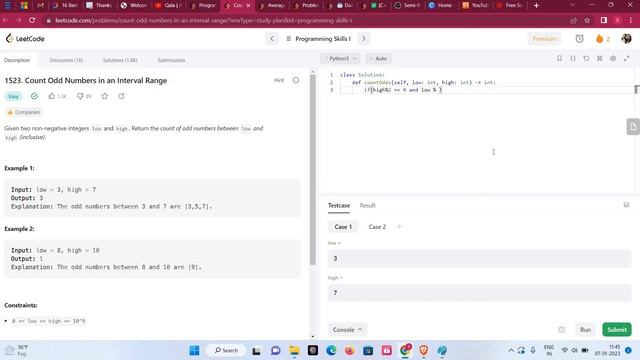Open editor settings gear
The height and width of the screenshot is (360, 640).
click(x=613, y=59)
